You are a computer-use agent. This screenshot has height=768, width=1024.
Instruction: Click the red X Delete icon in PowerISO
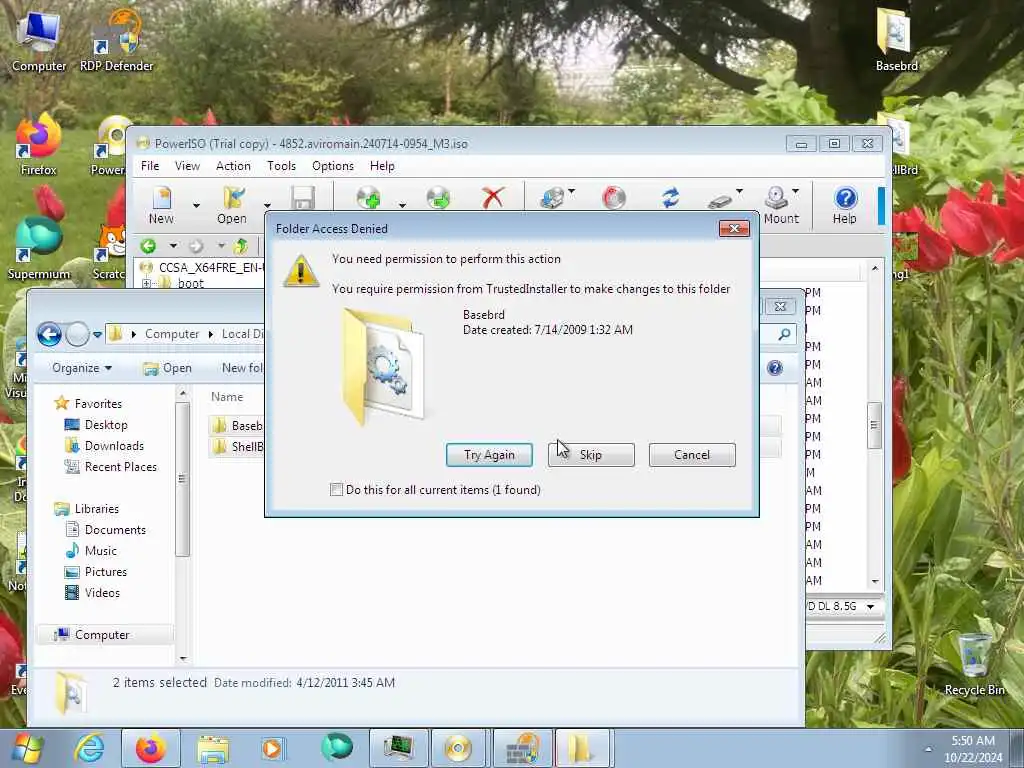click(x=494, y=198)
